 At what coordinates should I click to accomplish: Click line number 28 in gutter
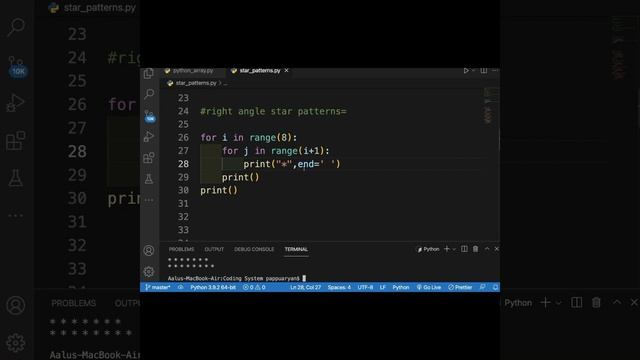point(183,164)
